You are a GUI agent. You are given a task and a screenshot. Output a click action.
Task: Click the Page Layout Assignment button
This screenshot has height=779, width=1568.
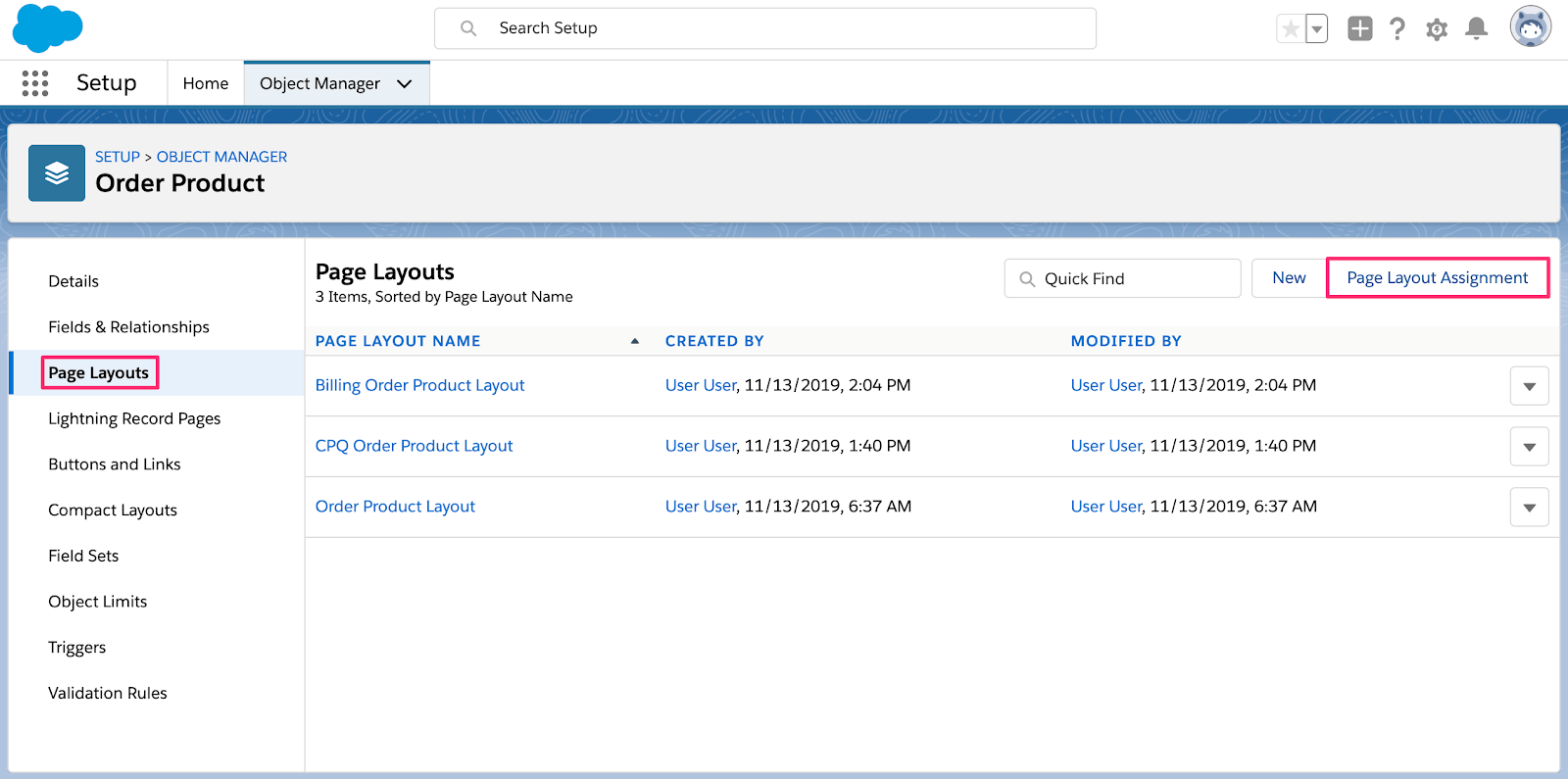click(x=1438, y=278)
